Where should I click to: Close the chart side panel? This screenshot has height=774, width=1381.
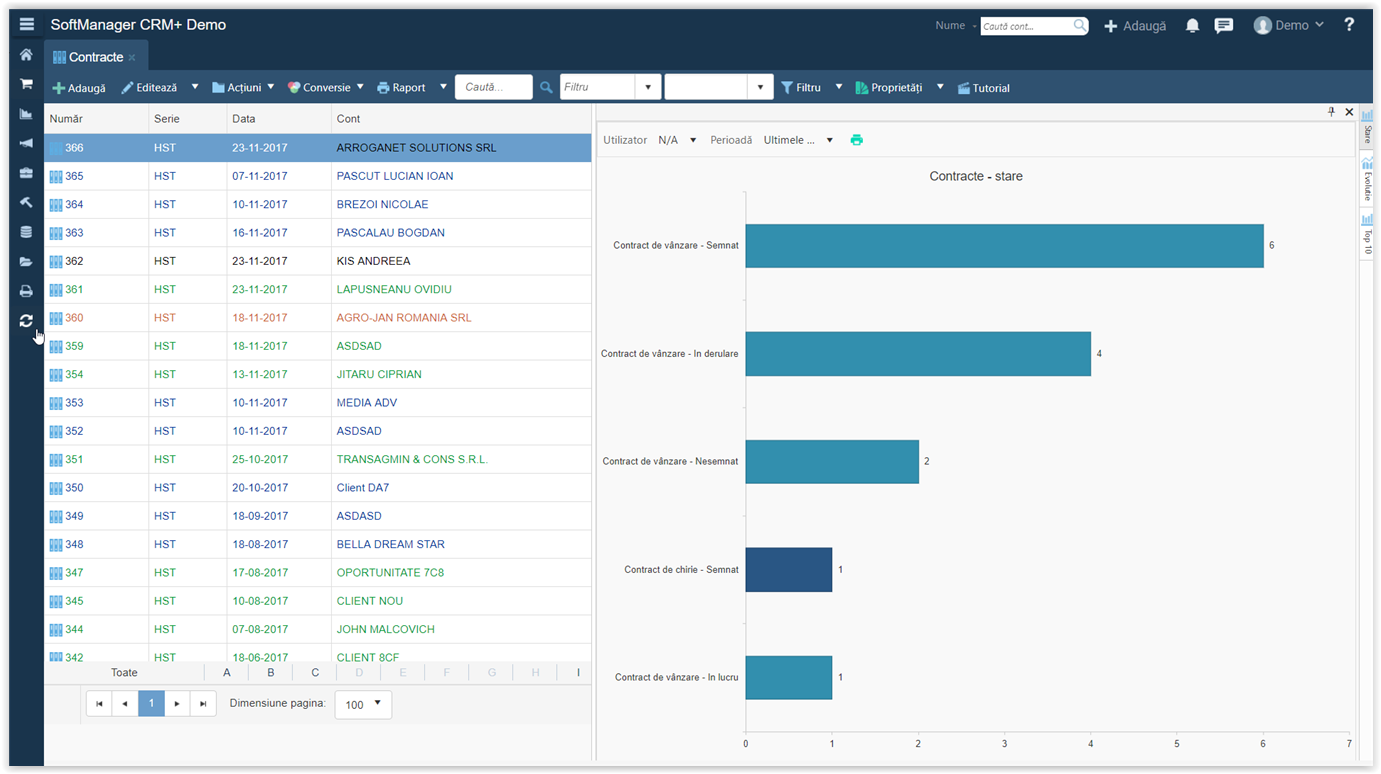(x=1349, y=112)
